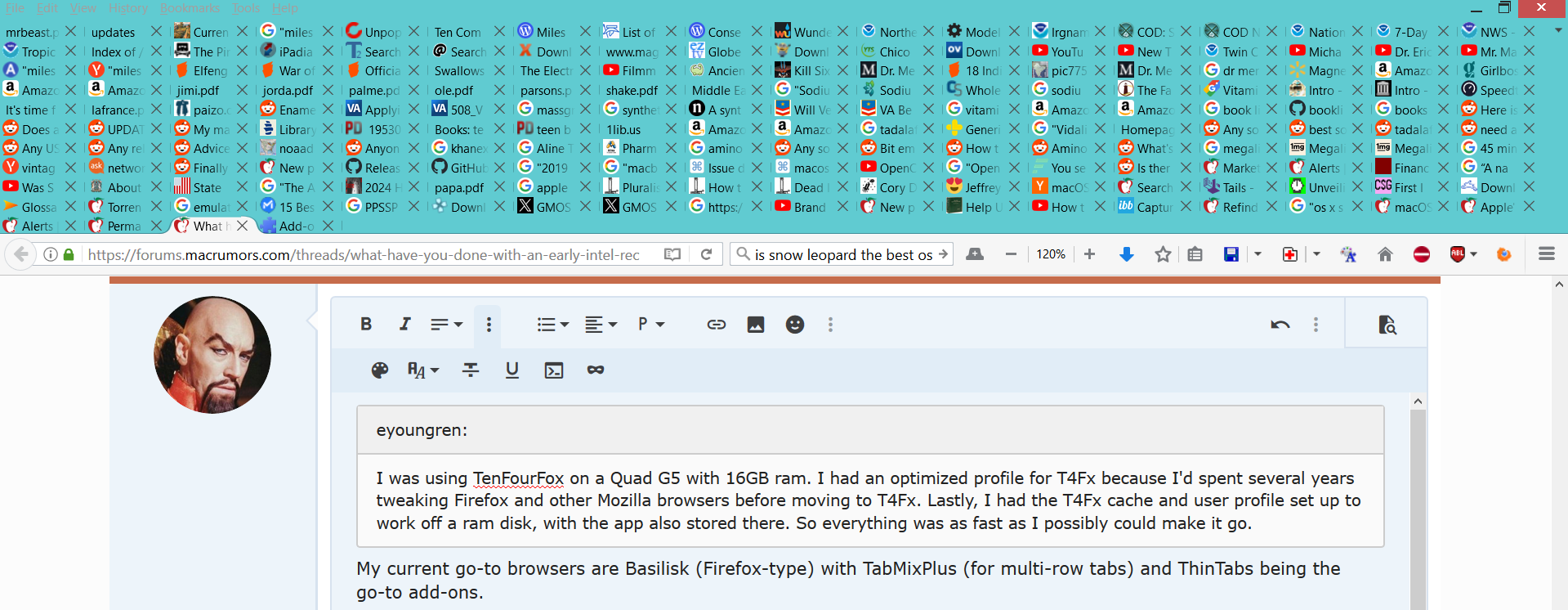Open the Tools menu

[x=246, y=8]
